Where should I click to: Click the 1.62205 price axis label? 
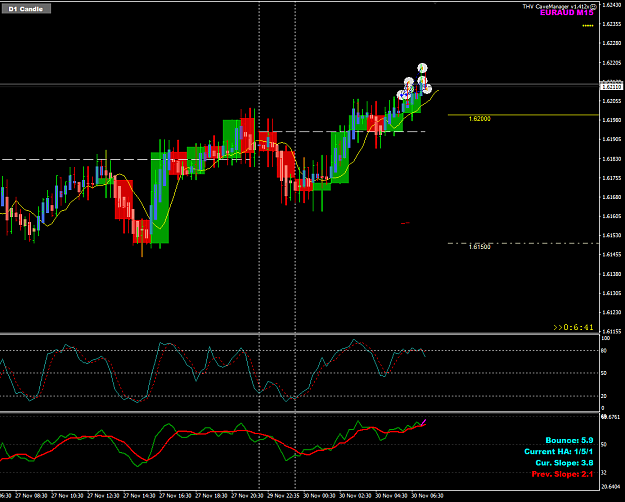(612, 63)
